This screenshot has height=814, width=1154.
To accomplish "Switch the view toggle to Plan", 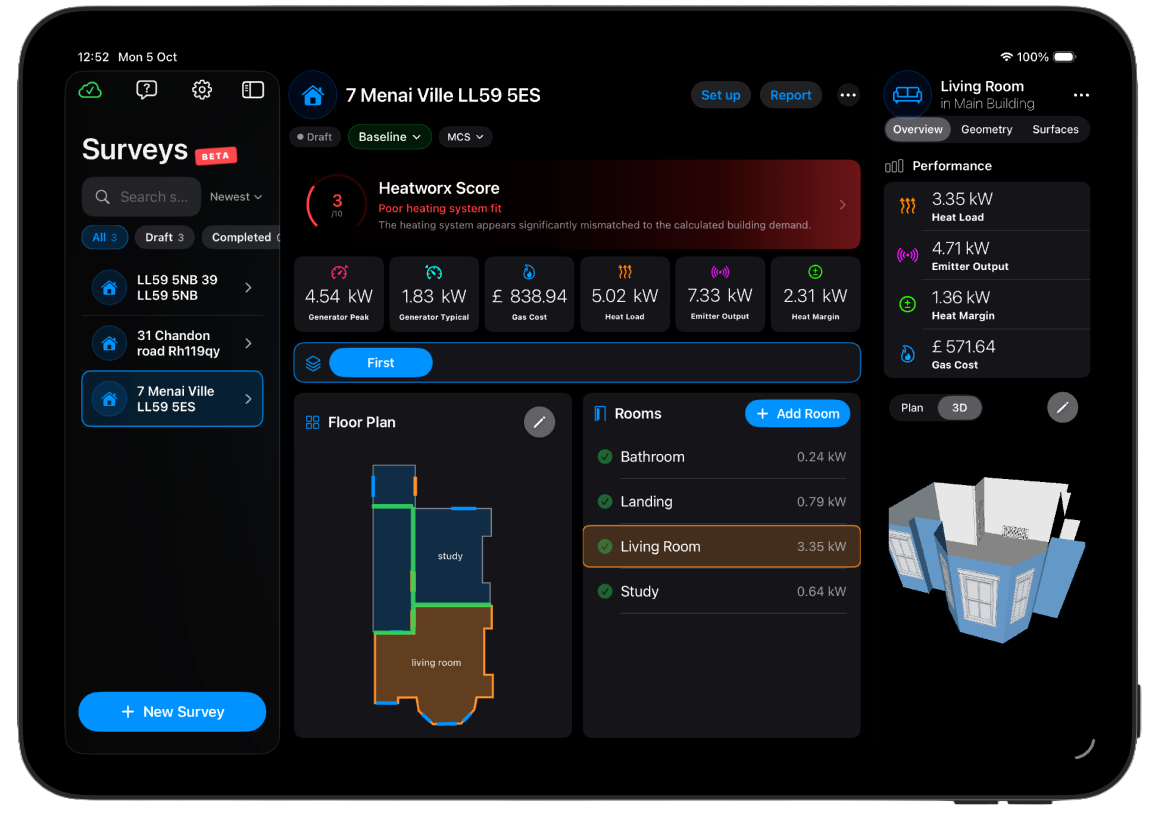I will (912, 408).
